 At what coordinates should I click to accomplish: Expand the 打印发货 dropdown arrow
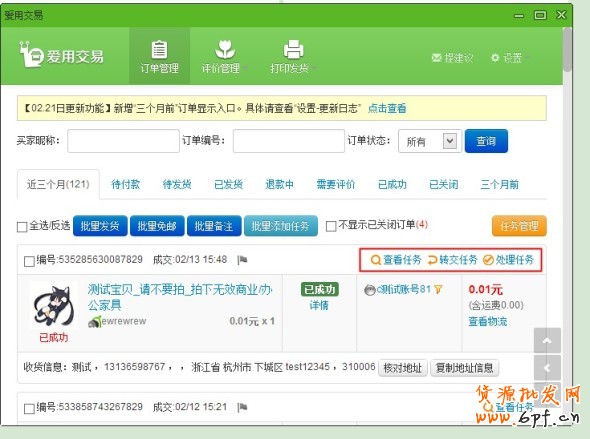click(x=314, y=68)
